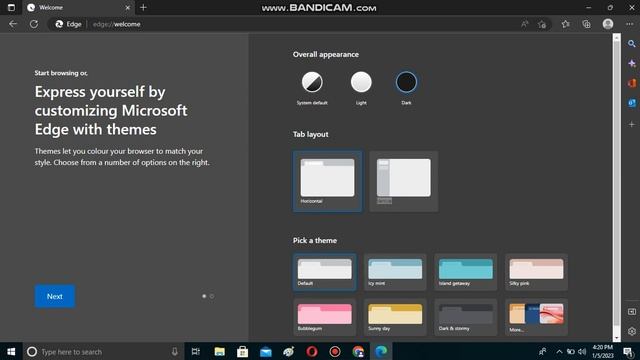Open the notifications action center

(x=629, y=351)
